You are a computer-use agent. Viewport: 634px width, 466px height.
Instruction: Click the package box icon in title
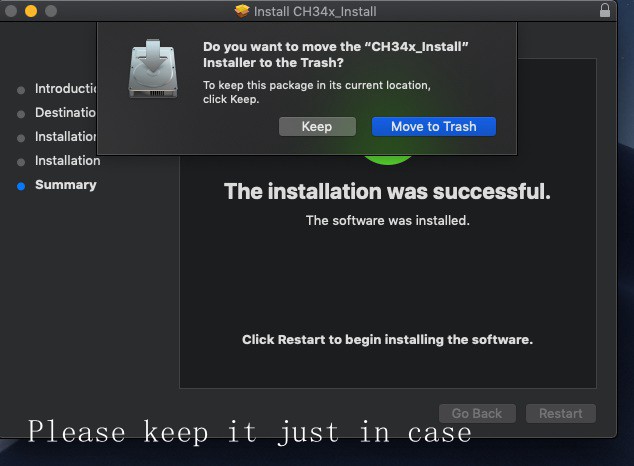tap(242, 11)
